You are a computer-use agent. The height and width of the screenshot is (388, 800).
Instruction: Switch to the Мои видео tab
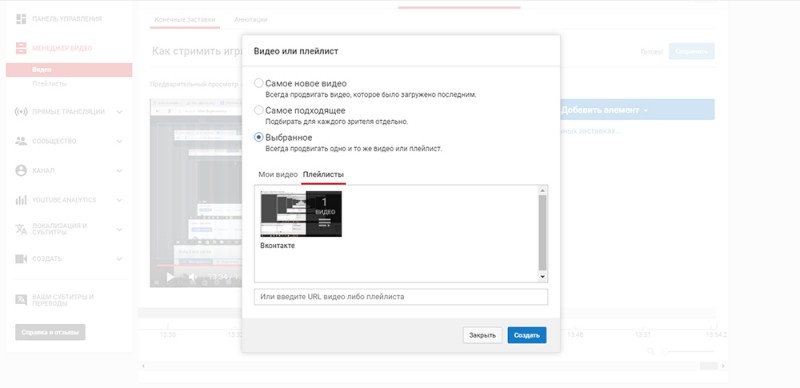pos(278,175)
